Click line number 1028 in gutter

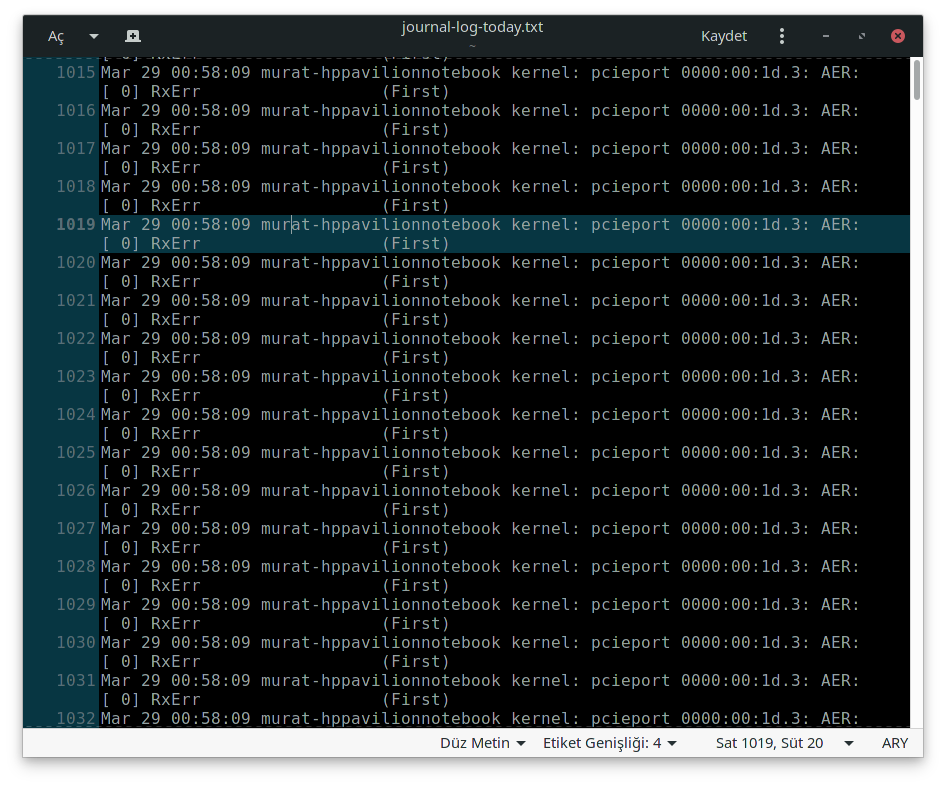point(76,567)
